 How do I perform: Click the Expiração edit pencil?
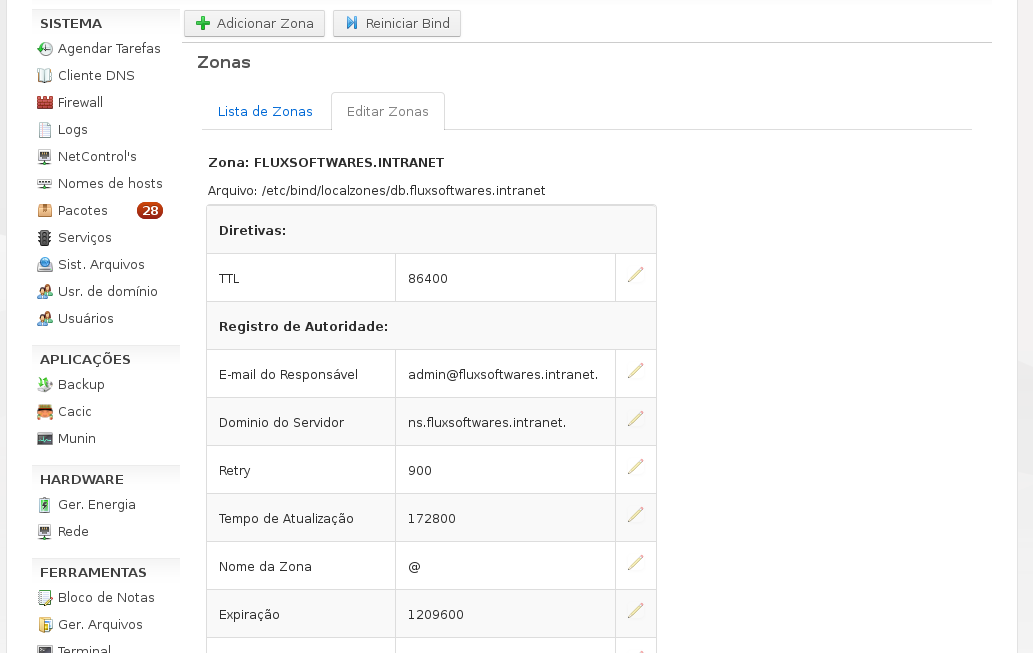(635, 611)
